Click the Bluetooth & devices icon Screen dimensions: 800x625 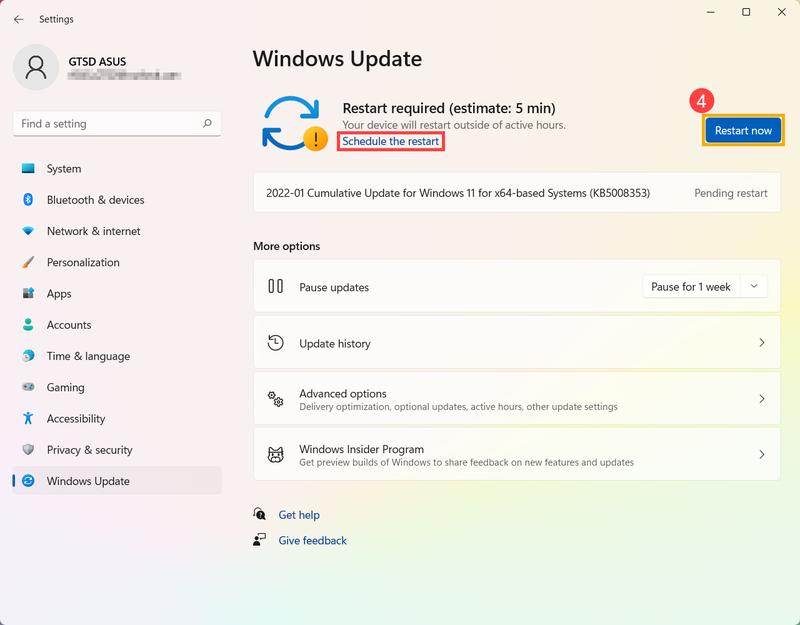point(28,200)
